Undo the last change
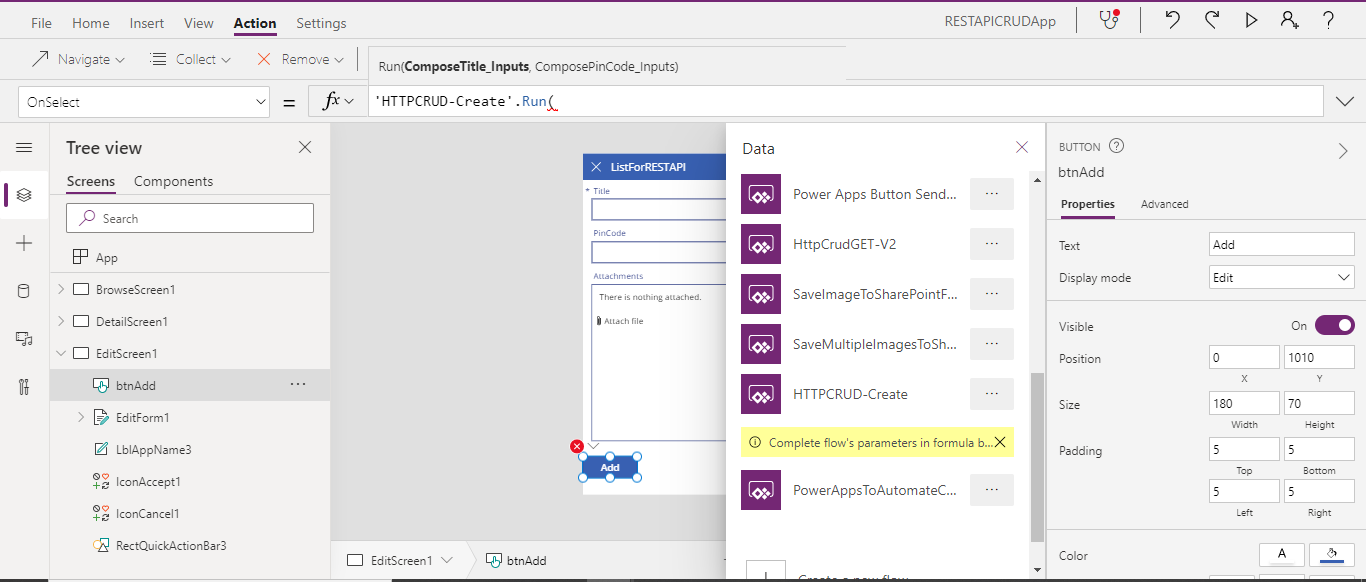 click(x=1171, y=20)
